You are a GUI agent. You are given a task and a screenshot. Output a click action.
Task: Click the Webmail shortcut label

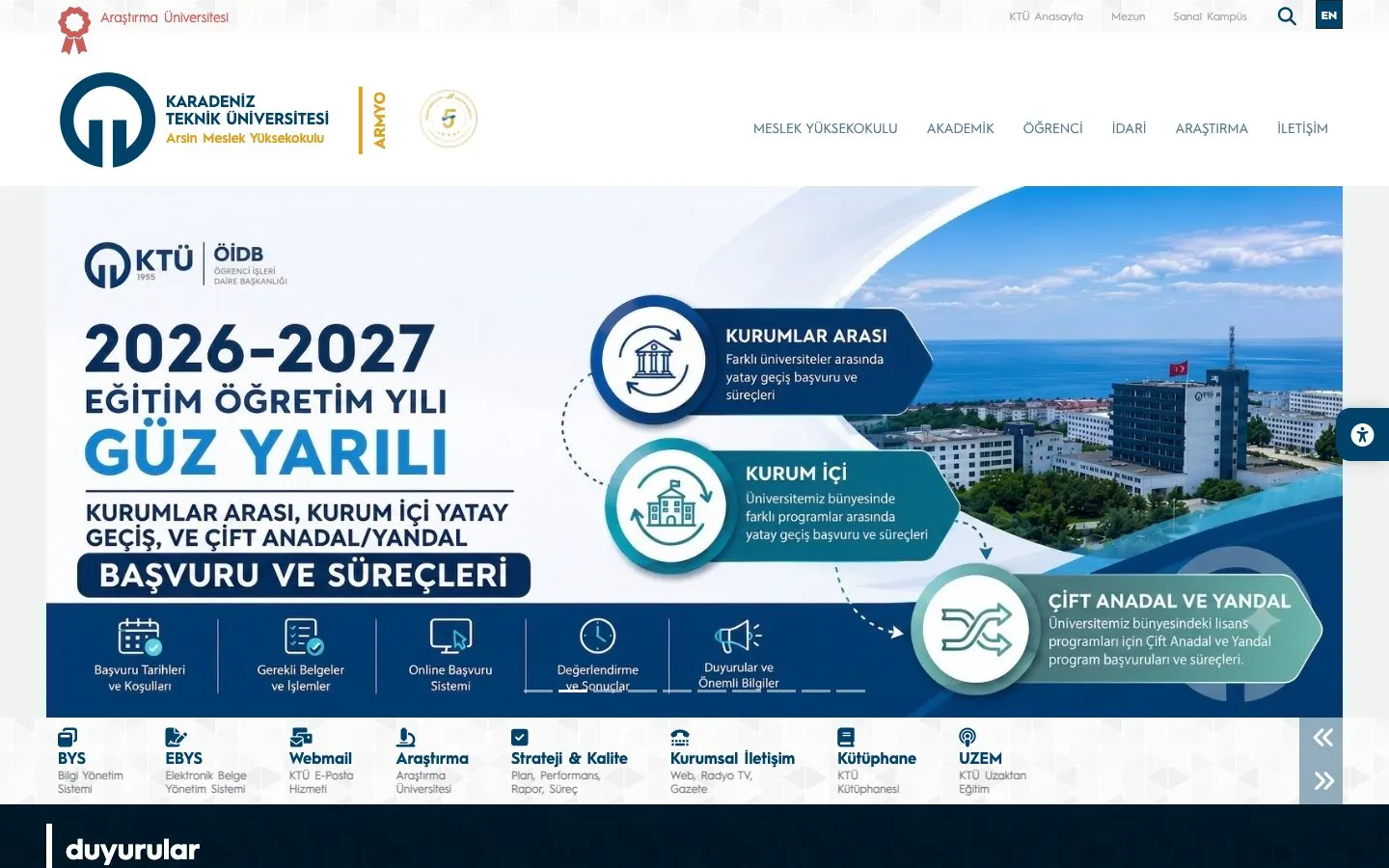(x=320, y=758)
